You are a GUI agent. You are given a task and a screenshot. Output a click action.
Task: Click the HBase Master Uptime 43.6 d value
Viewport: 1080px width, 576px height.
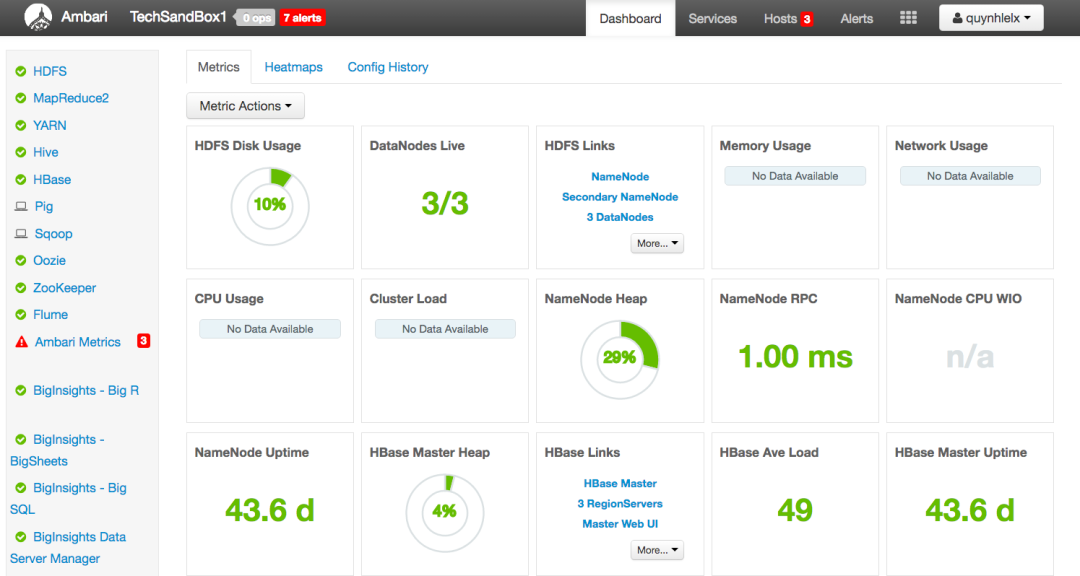tap(970, 511)
